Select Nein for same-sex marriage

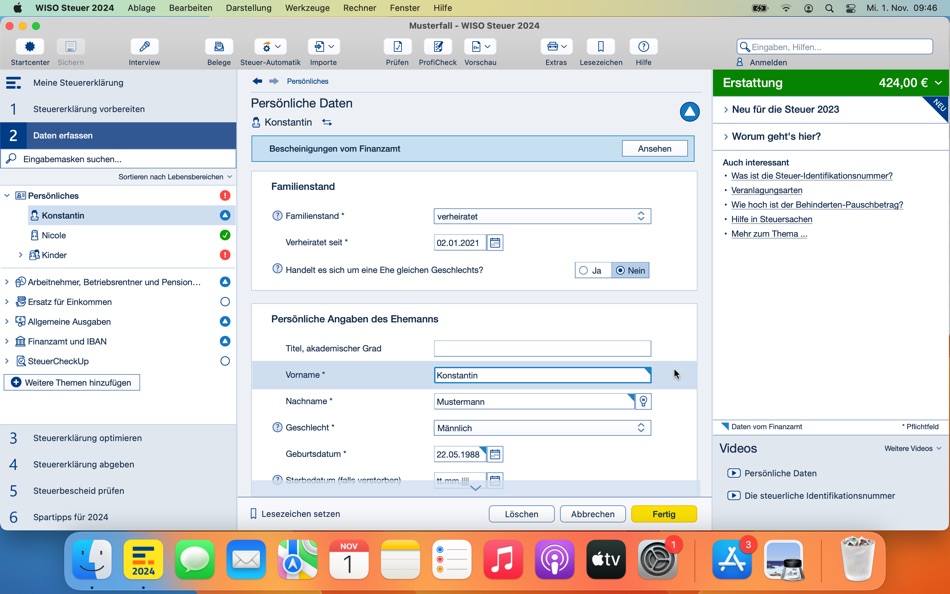point(630,270)
